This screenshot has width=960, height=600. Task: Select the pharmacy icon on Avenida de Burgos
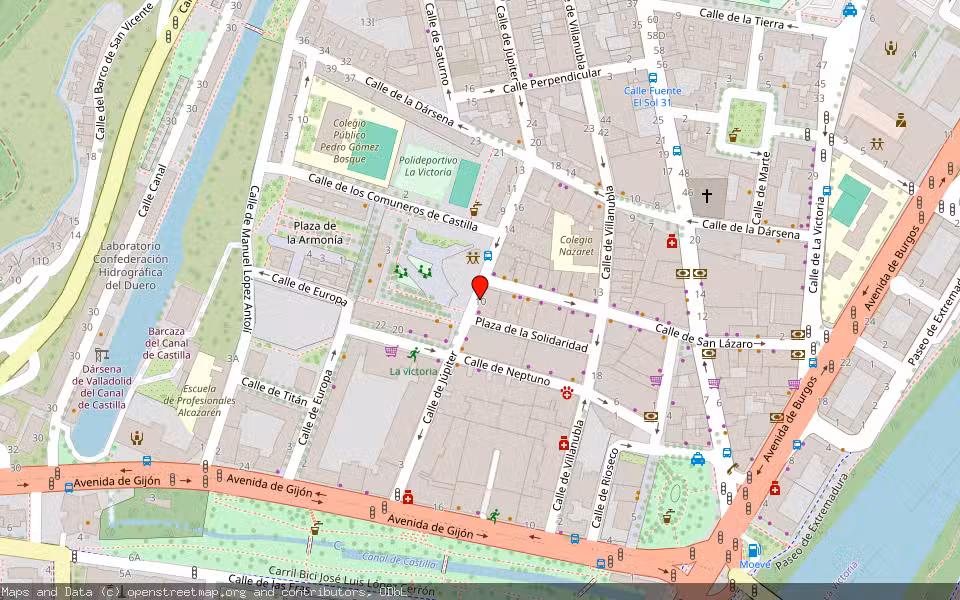tap(774, 488)
